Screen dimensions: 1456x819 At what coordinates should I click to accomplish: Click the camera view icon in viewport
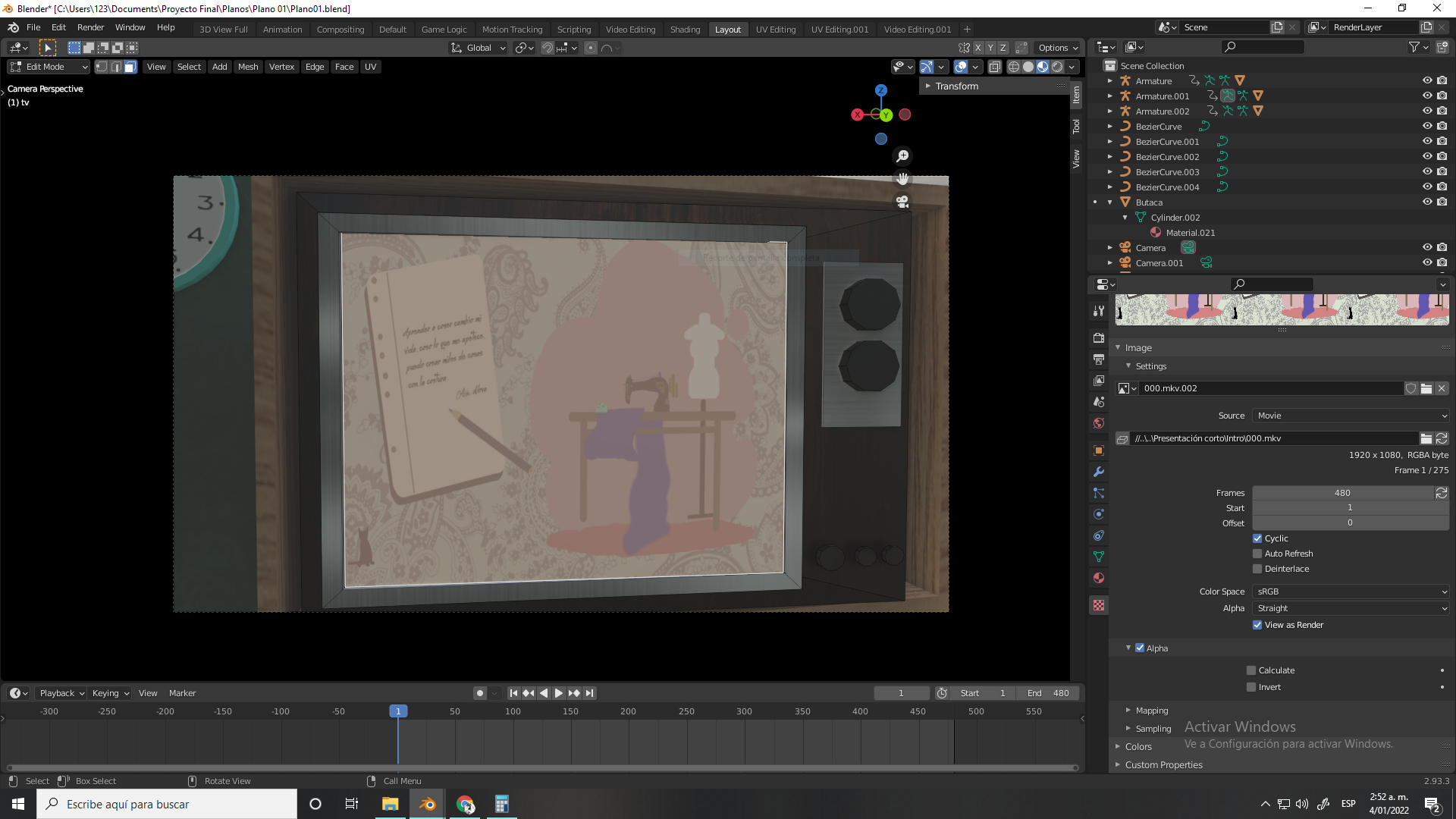(902, 202)
